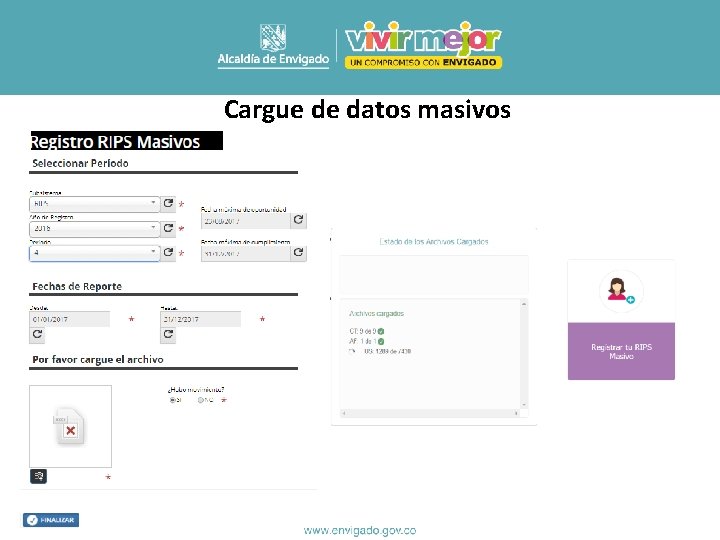Open the Período dropdown showing 4
The width and height of the screenshot is (720, 540).
pyautogui.click(x=95, y=253)
